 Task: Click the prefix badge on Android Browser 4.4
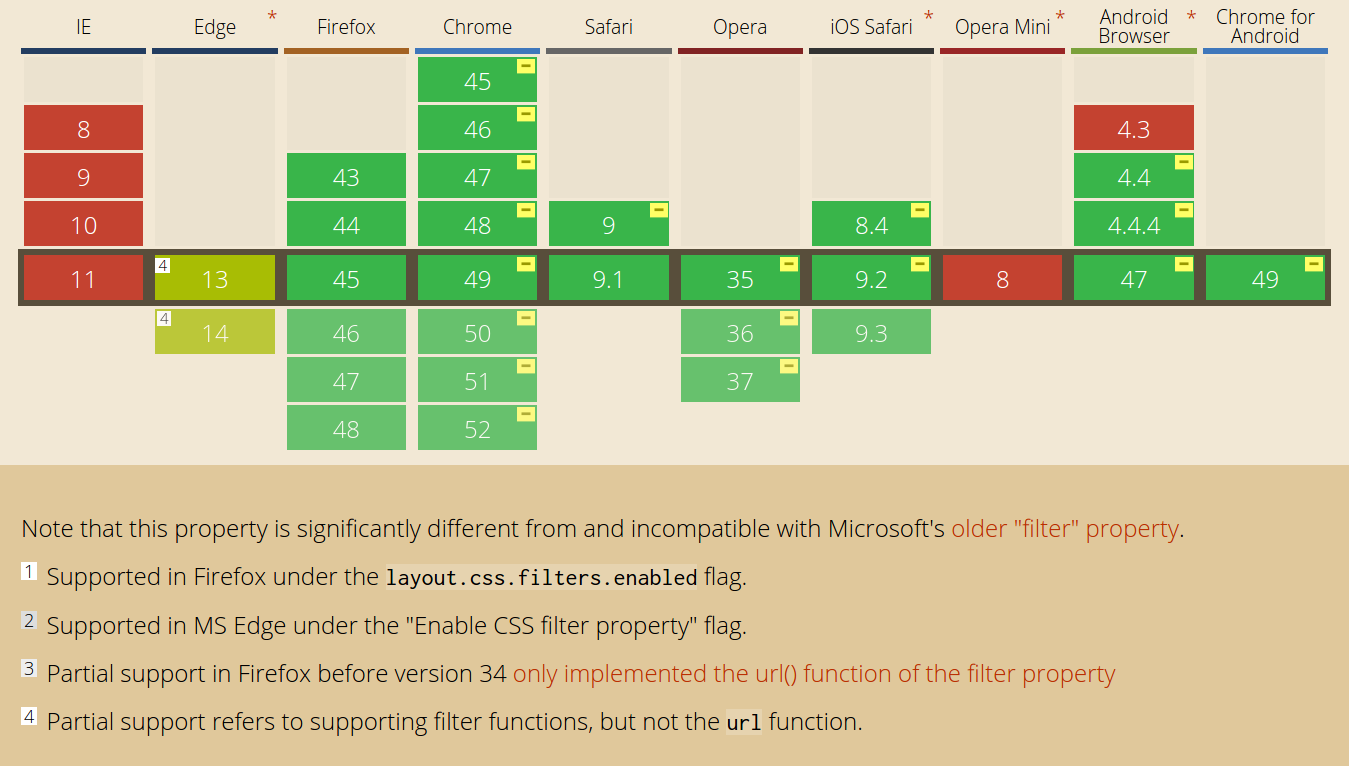(1184, 162)
